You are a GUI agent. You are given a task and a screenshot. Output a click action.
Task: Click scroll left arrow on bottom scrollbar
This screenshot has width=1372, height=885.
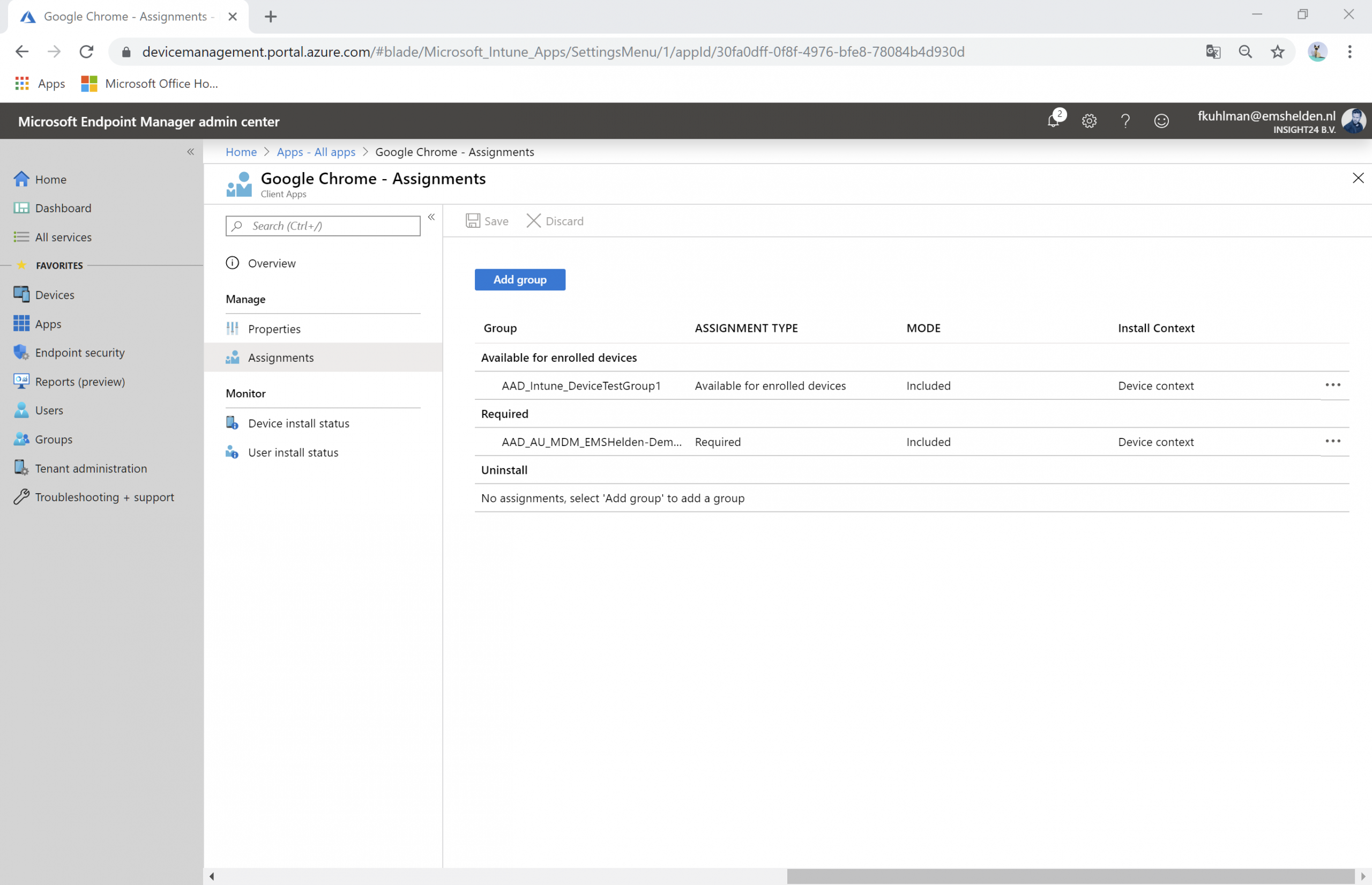click(x=212, y=876)
